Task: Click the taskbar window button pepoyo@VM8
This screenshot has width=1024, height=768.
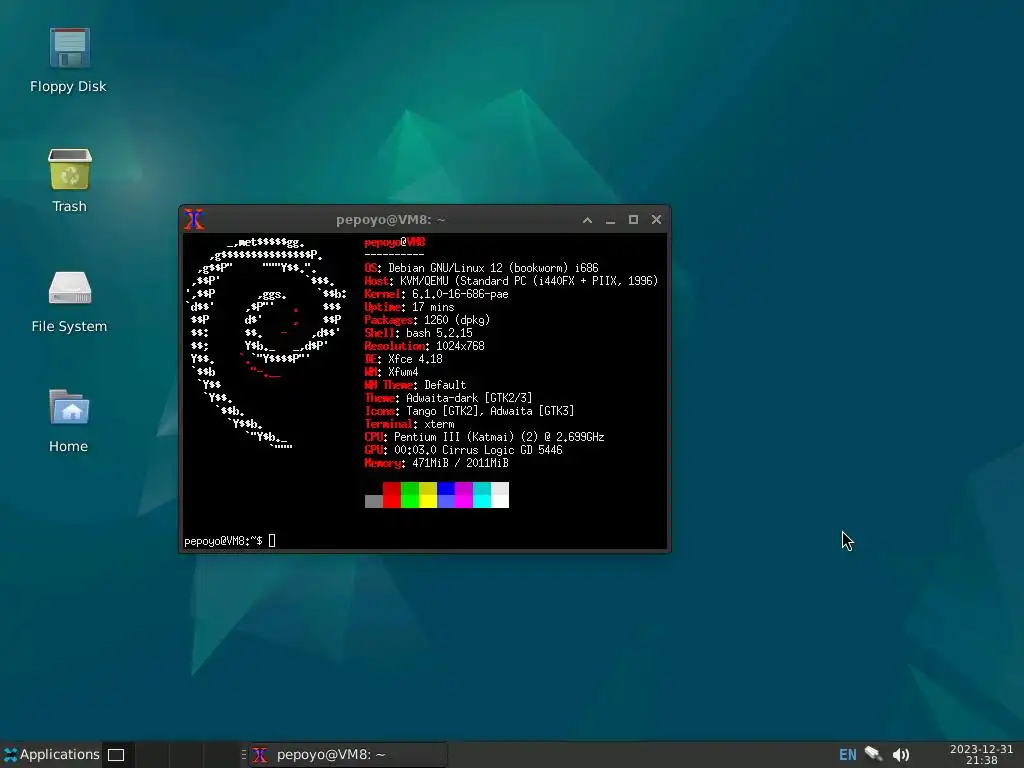Action: click(349, 755)
